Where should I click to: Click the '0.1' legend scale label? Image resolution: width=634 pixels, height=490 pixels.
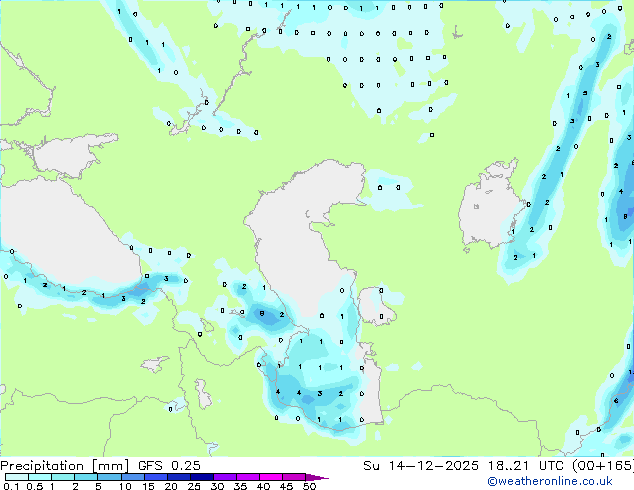pyautogui.click(x=11, y=486)
